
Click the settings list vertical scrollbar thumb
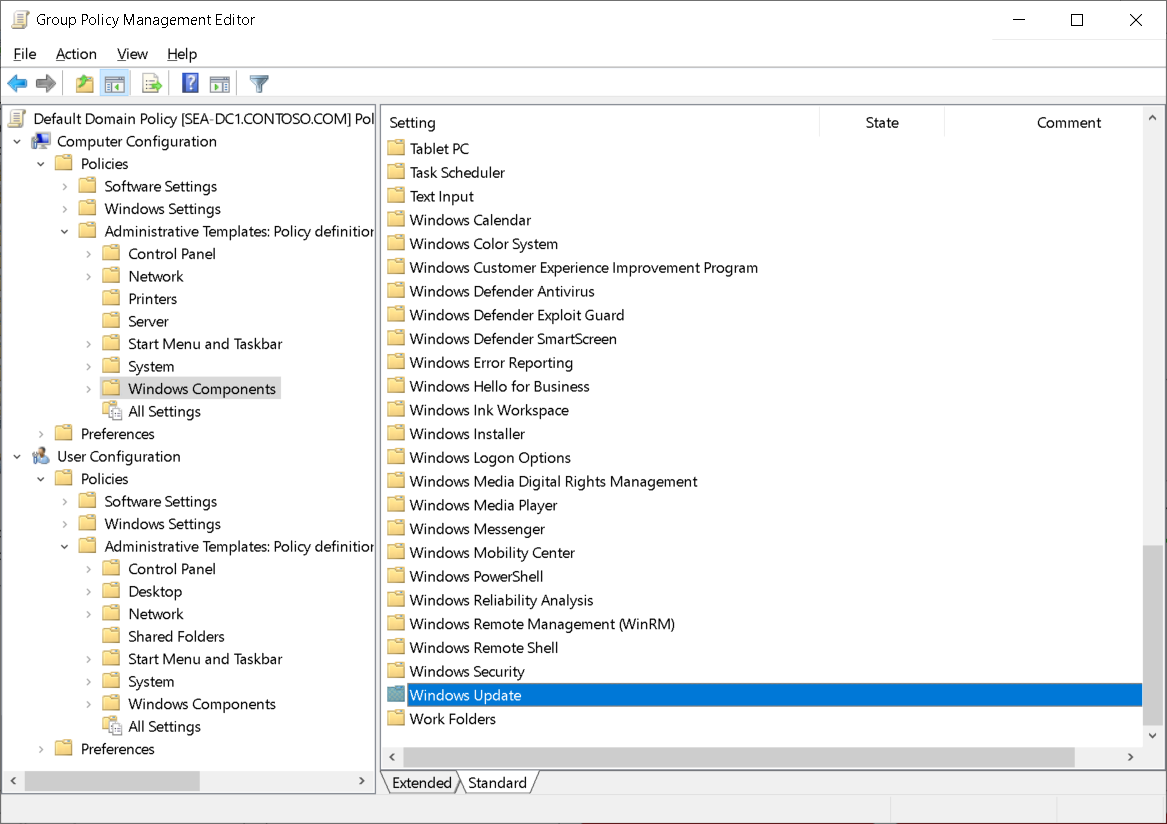coord(1152,635)
